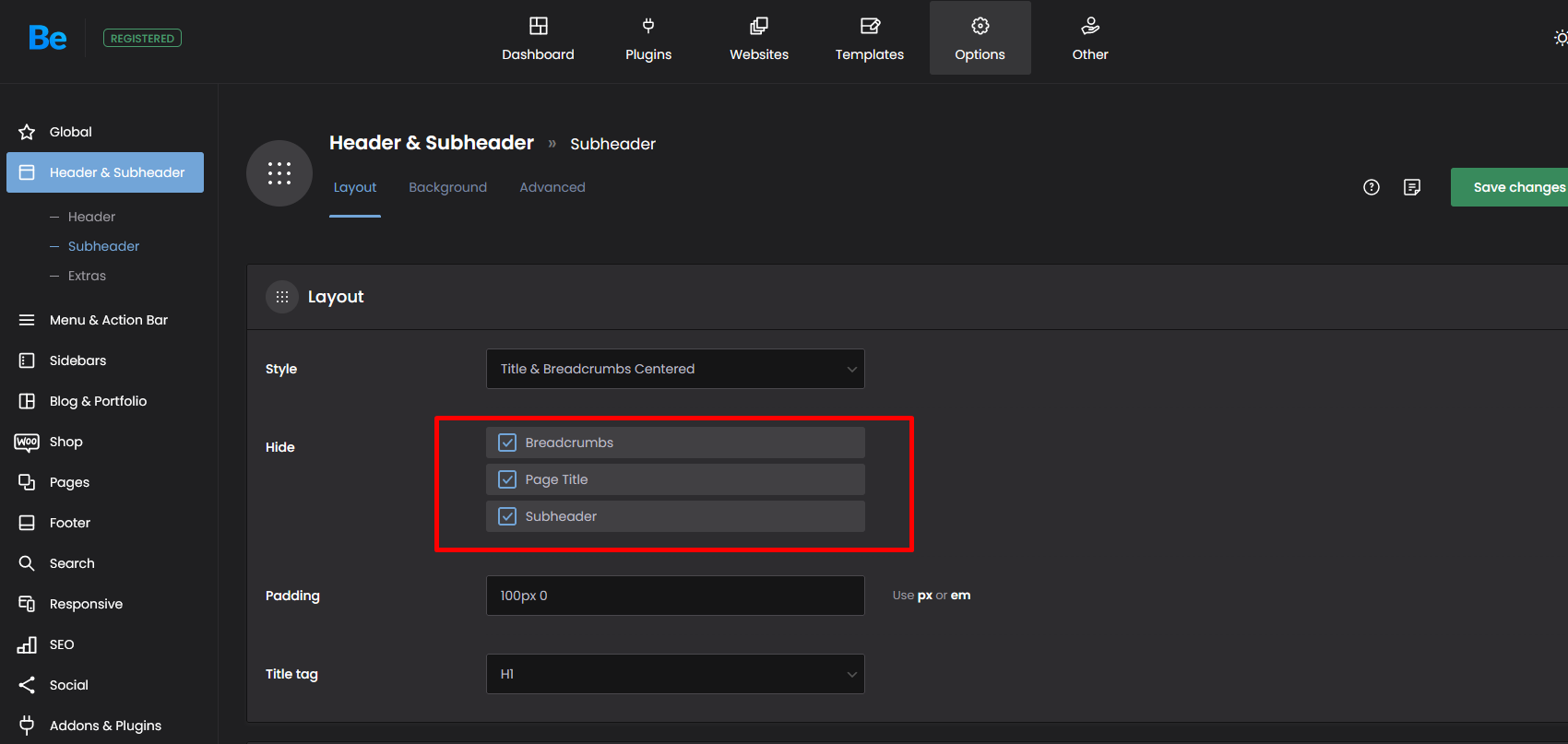This screenshot has width=1568, height=744.
Task: Open the SEO sidebar label
Action: (x=62, y=644)
